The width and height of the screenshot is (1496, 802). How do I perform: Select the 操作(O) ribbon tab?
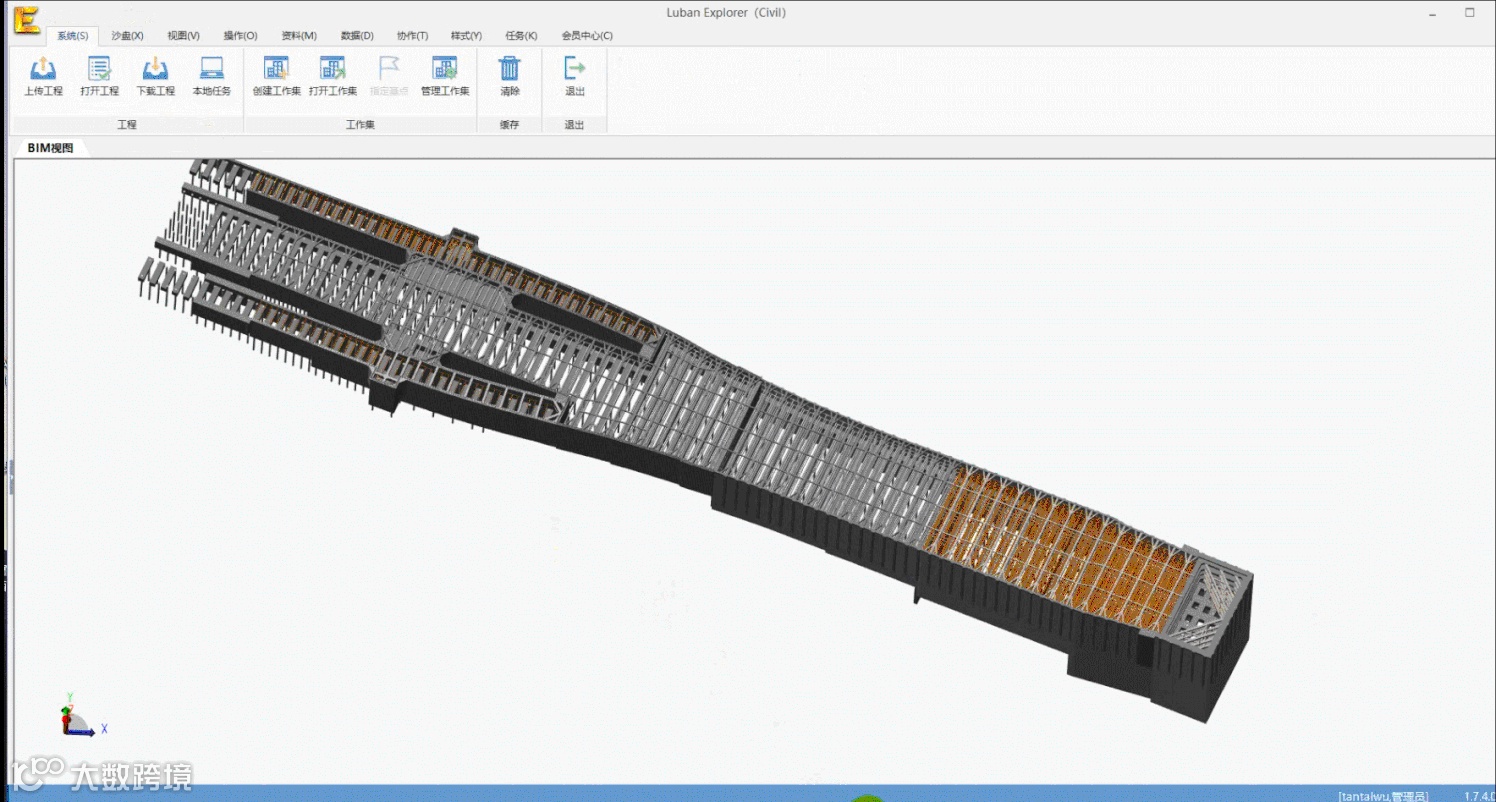coord(240,36)
